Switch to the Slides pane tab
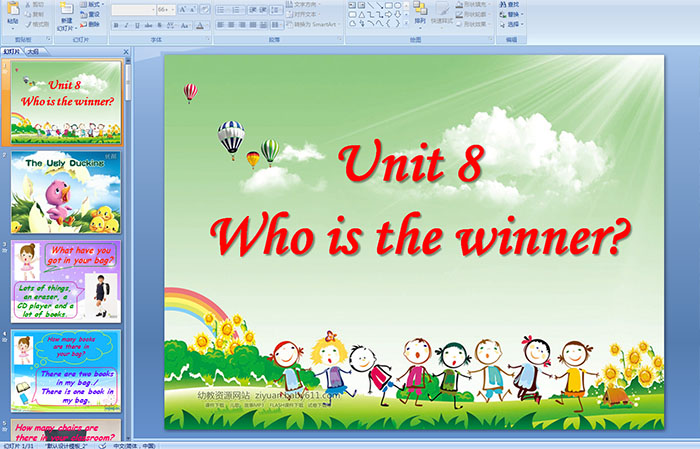 pyautogui.click(x=11, y=52)
